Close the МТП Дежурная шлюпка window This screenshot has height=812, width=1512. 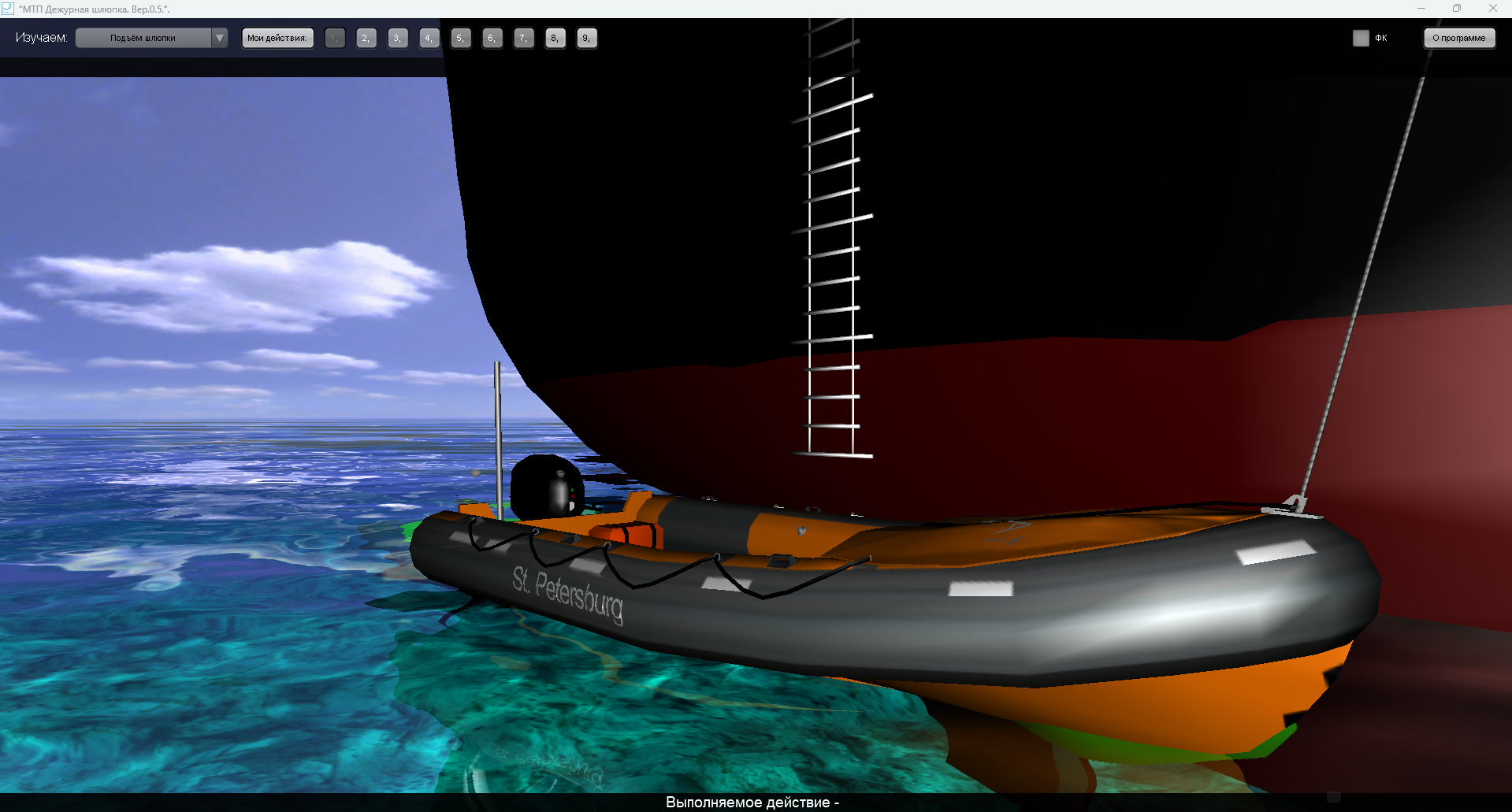pos(1492,9)
